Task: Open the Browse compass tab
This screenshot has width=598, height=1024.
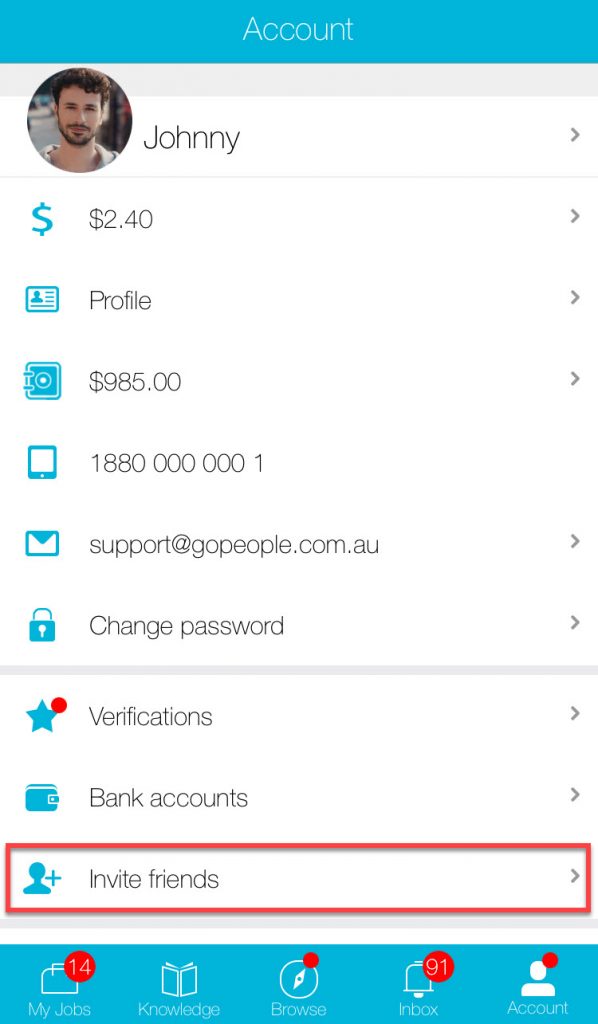Action: [x=298, y=986]
